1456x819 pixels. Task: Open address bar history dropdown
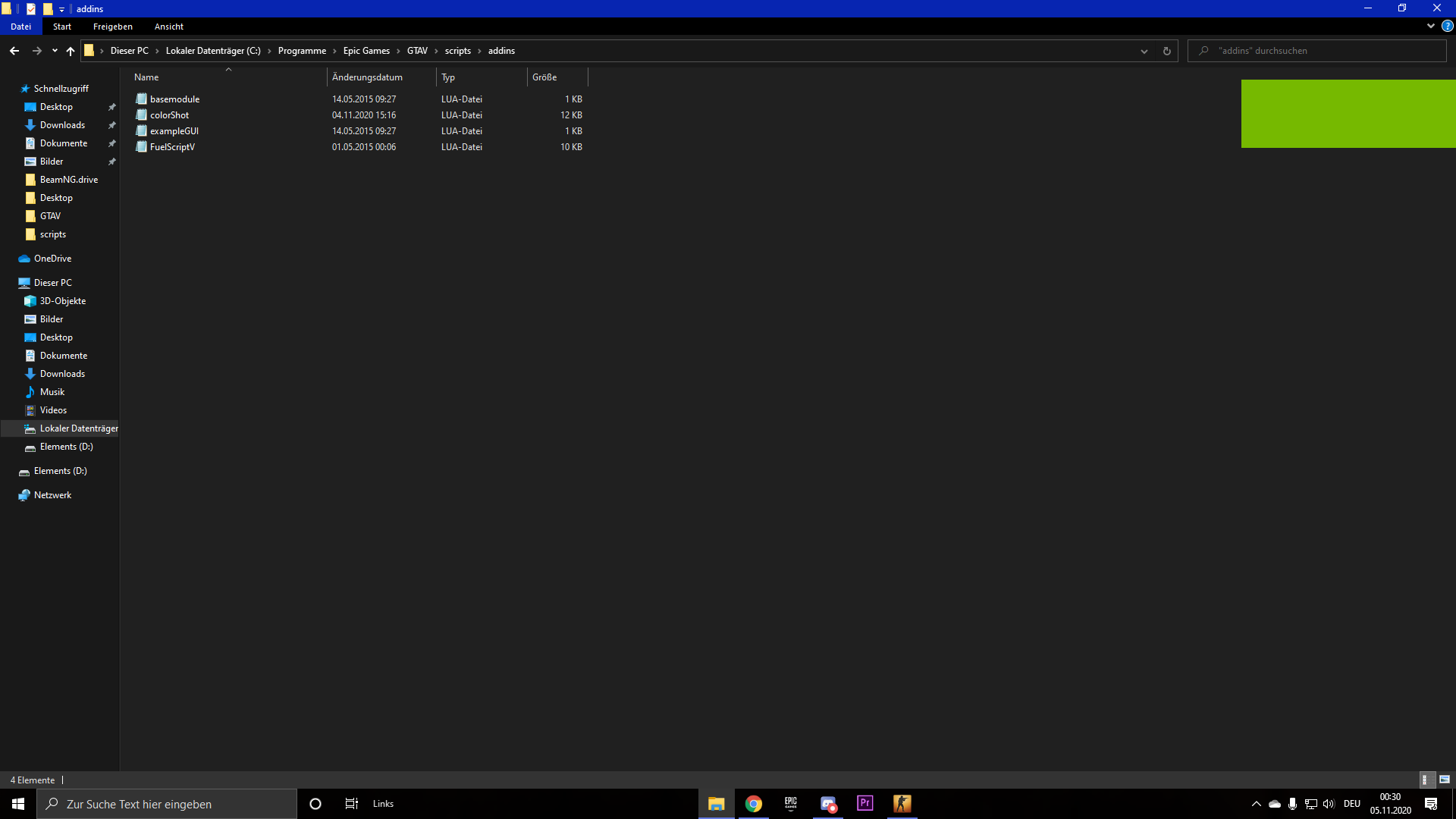click(1144, 51)
